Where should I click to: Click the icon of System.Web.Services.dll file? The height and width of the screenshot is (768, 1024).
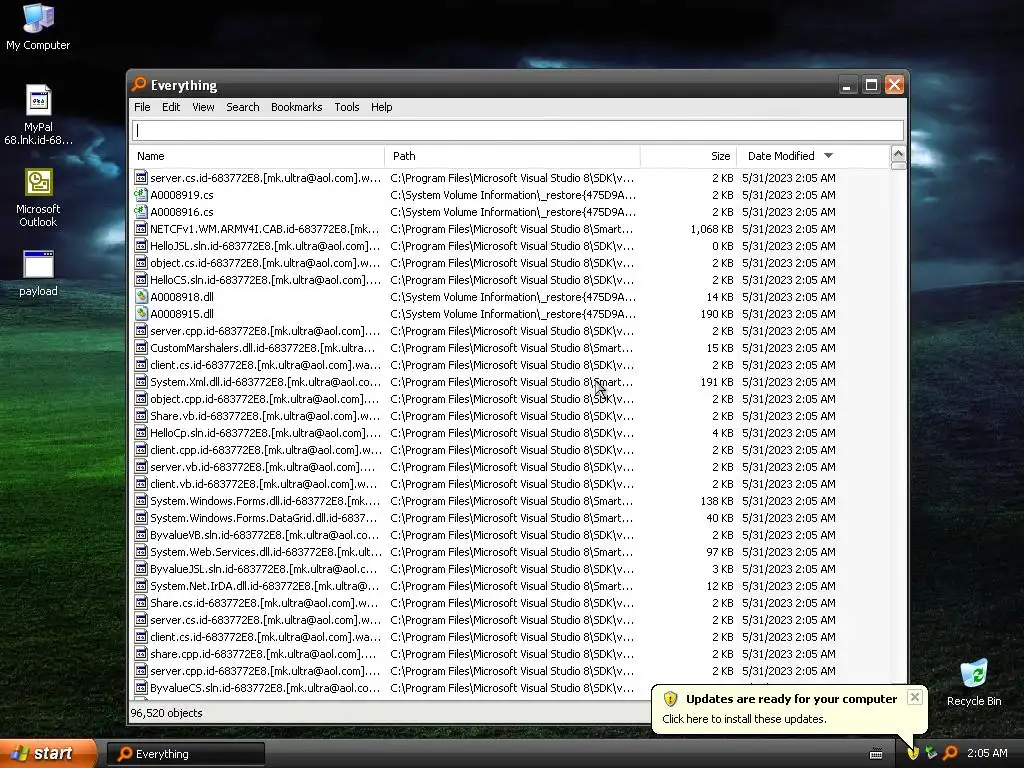click(x=140, y=551)
